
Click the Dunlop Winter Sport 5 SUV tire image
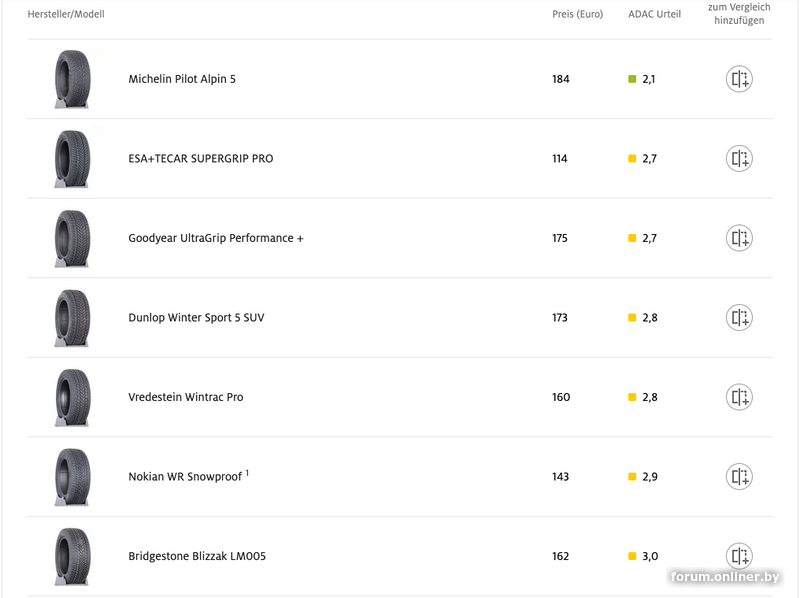(72, 318)
